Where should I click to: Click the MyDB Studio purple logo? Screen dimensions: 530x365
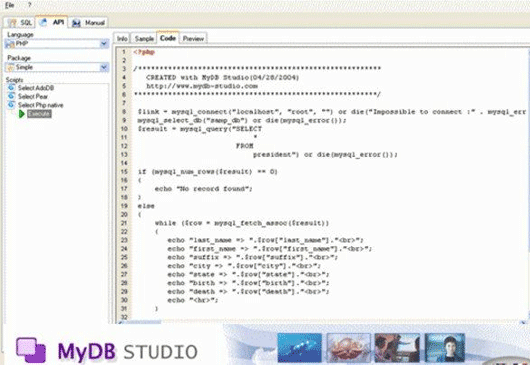pos(31,350)
